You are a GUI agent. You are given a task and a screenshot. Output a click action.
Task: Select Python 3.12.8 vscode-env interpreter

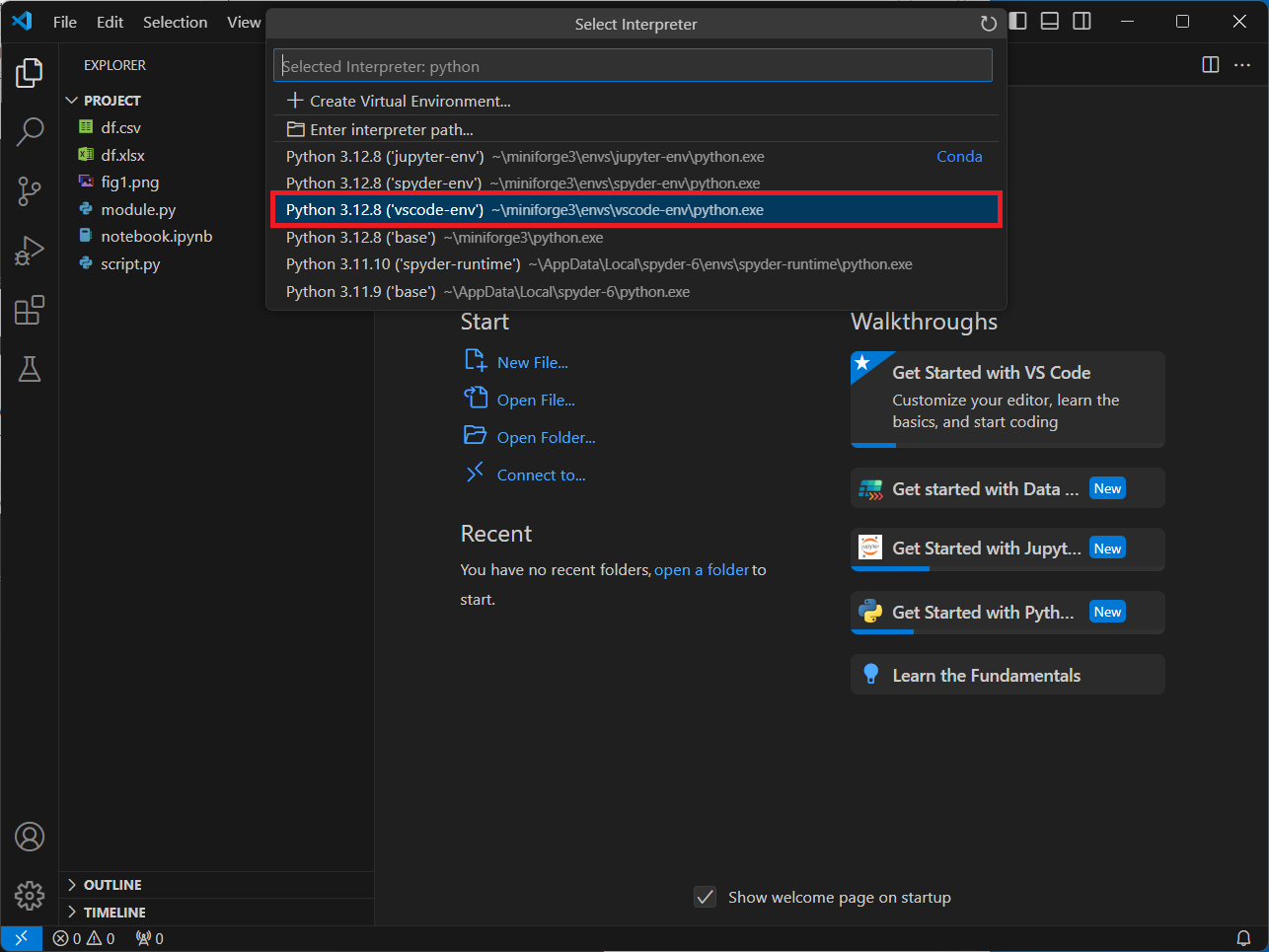coord(636,210)
